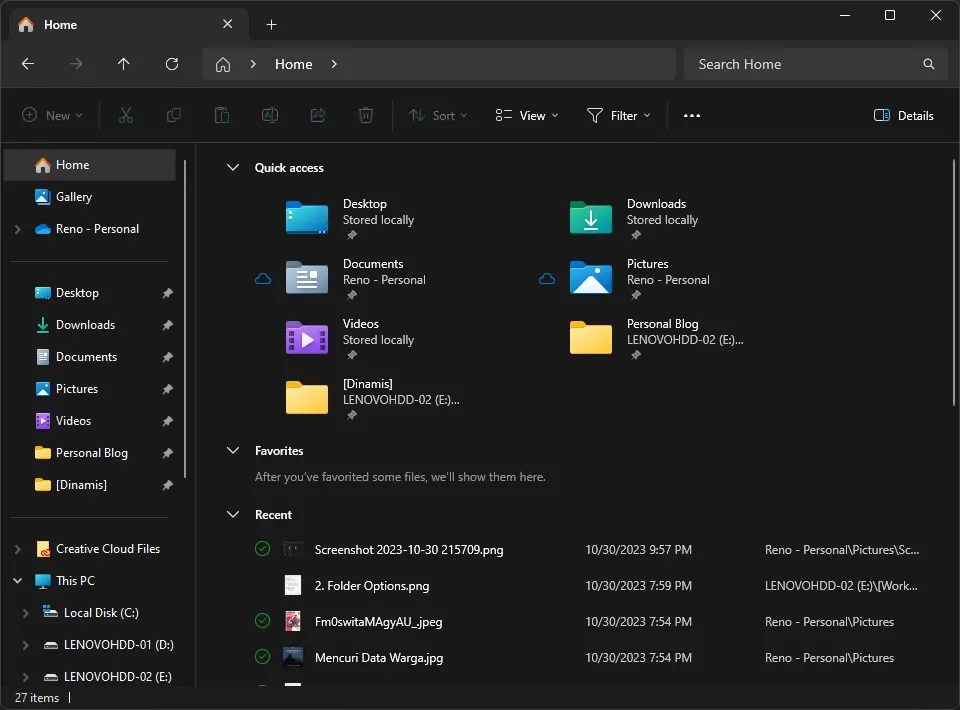
Task: Click the green sync checkmark on Mencuri Data Warga.jpg
Action: coord(262,657)
